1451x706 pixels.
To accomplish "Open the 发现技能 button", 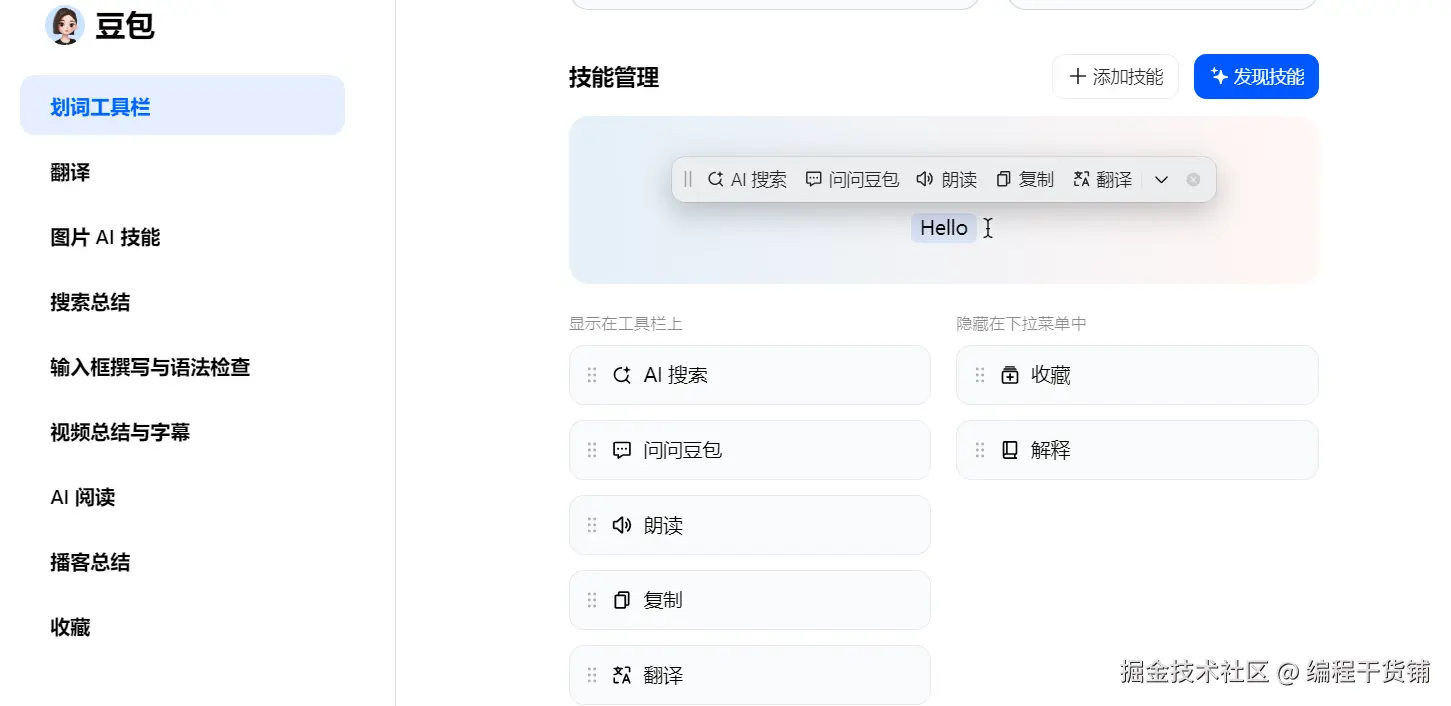I will coord(1256,77).
